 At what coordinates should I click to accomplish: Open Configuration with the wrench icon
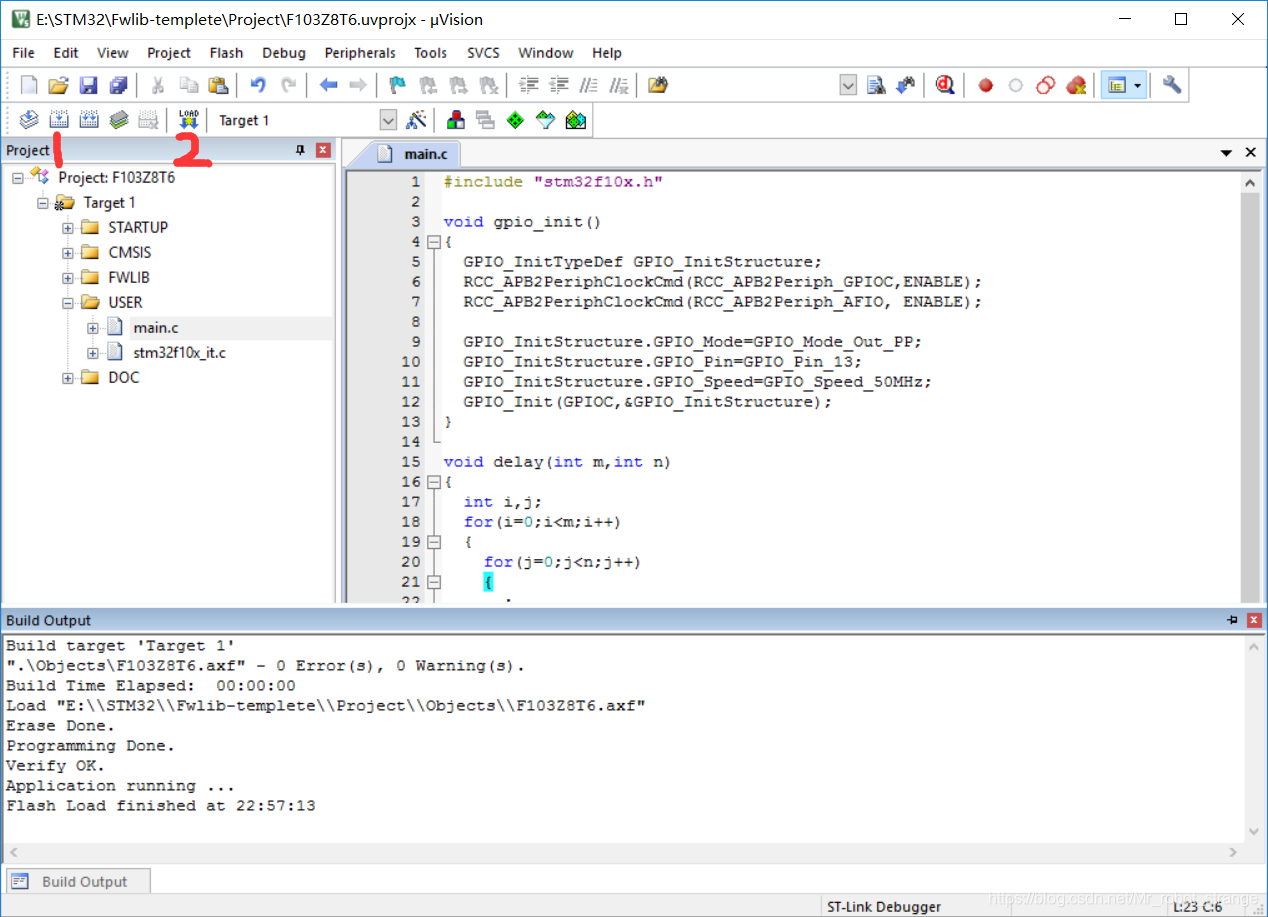tap(1172, 86)
